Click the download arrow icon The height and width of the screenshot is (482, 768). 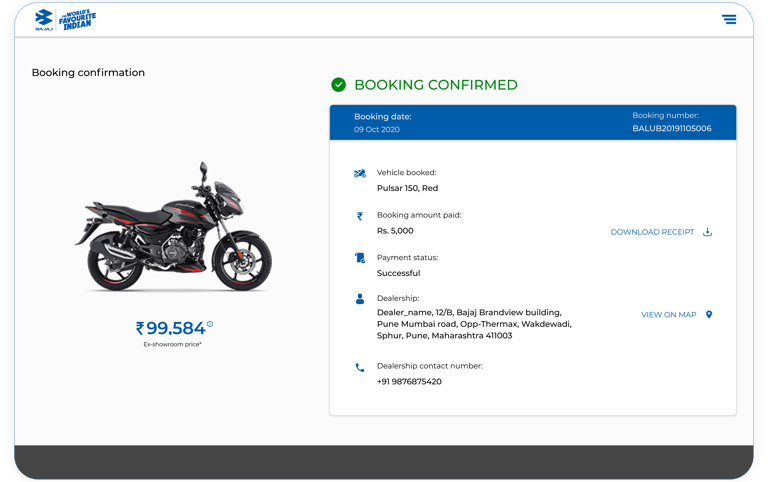coord(707,232)
